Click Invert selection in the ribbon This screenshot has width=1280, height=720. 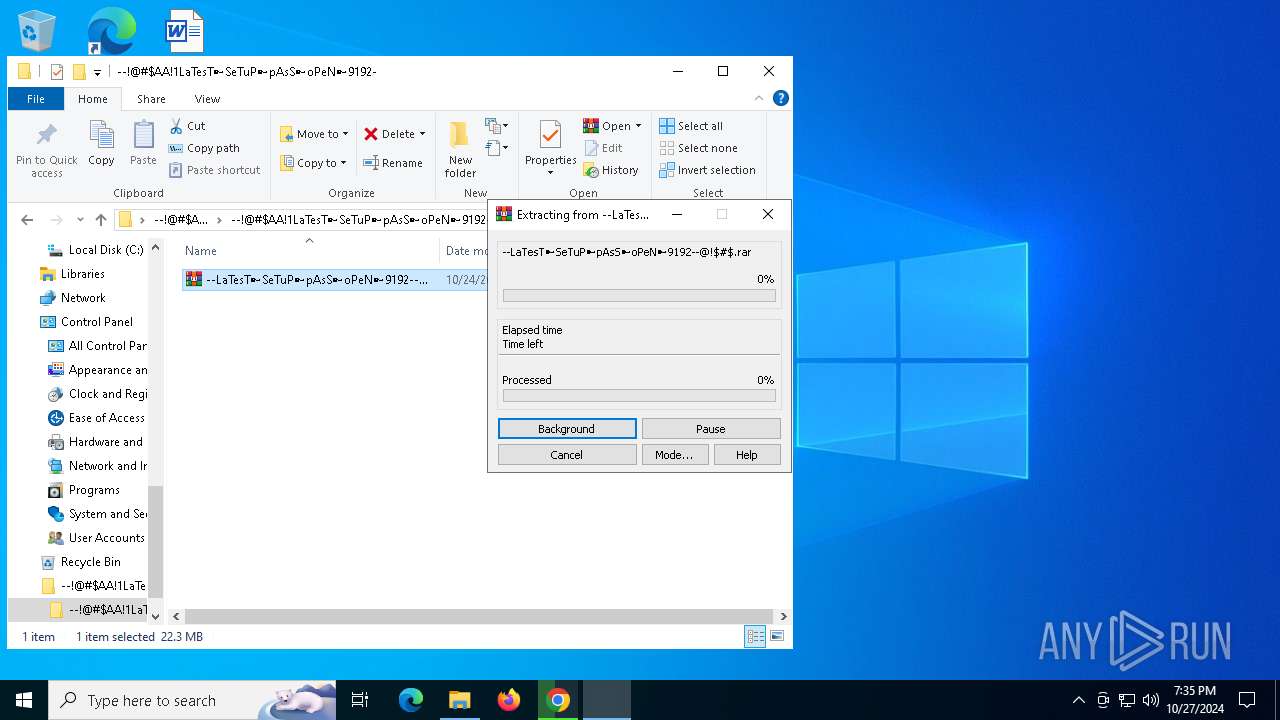pos(707,170)
